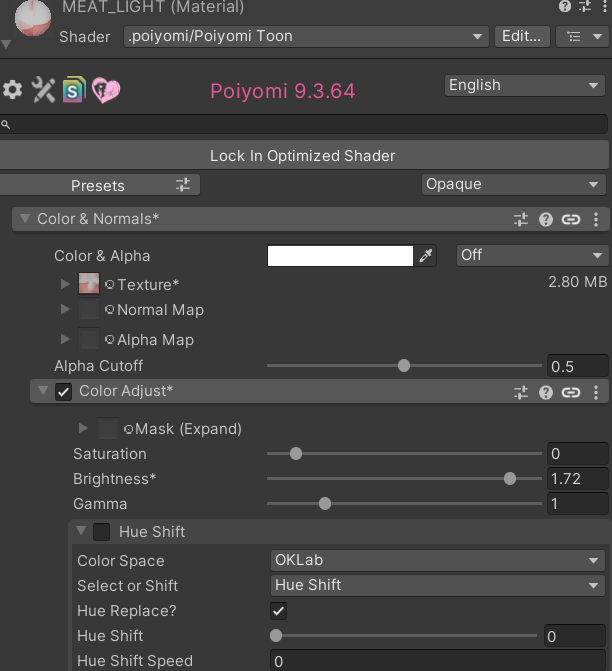Click the animation marker icon beside Alpha Map
The width and height of the screenshot is (612, 671).
(110, 340)
